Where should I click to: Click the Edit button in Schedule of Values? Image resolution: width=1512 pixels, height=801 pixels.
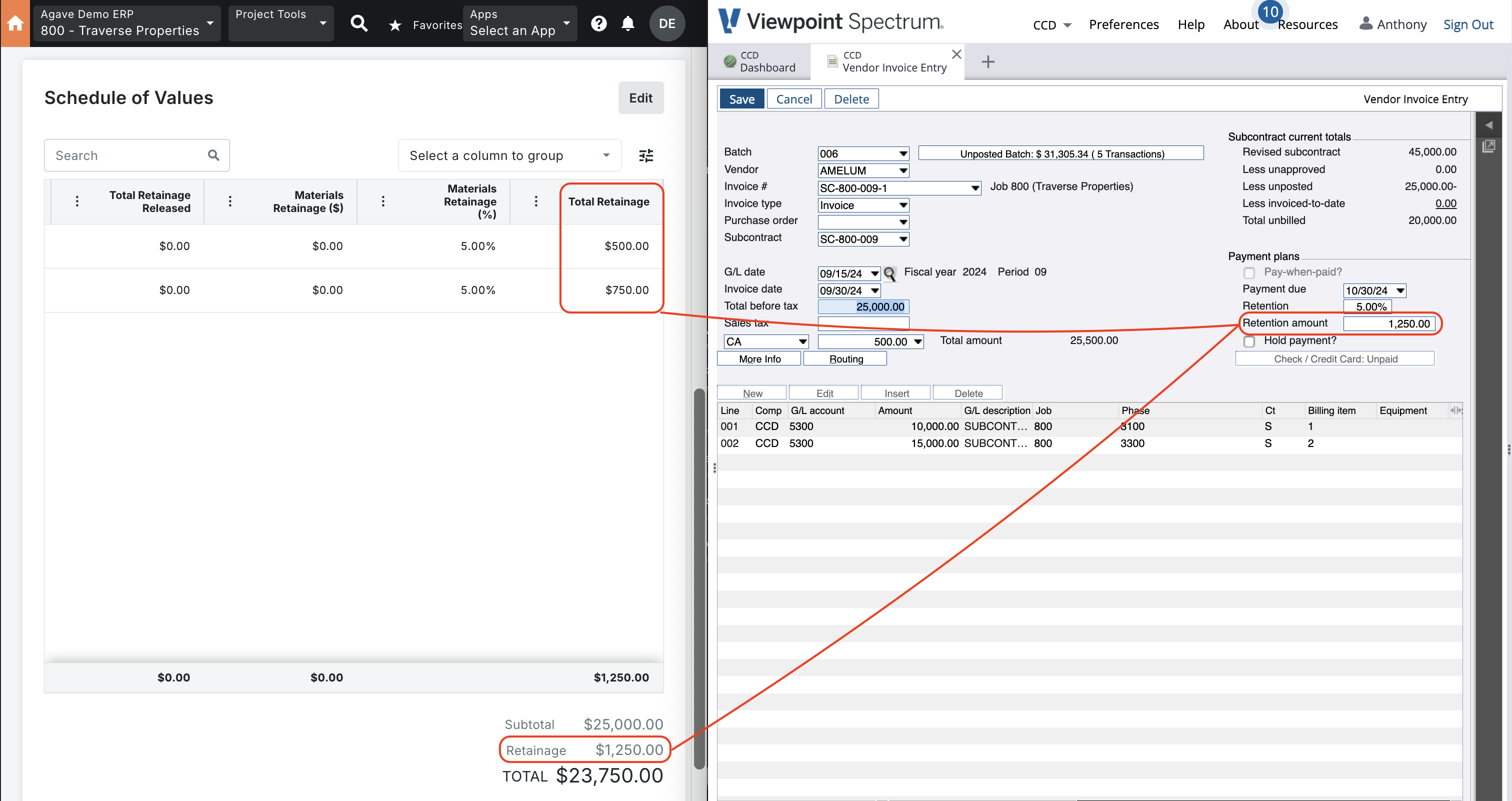(x=640, y=97)
